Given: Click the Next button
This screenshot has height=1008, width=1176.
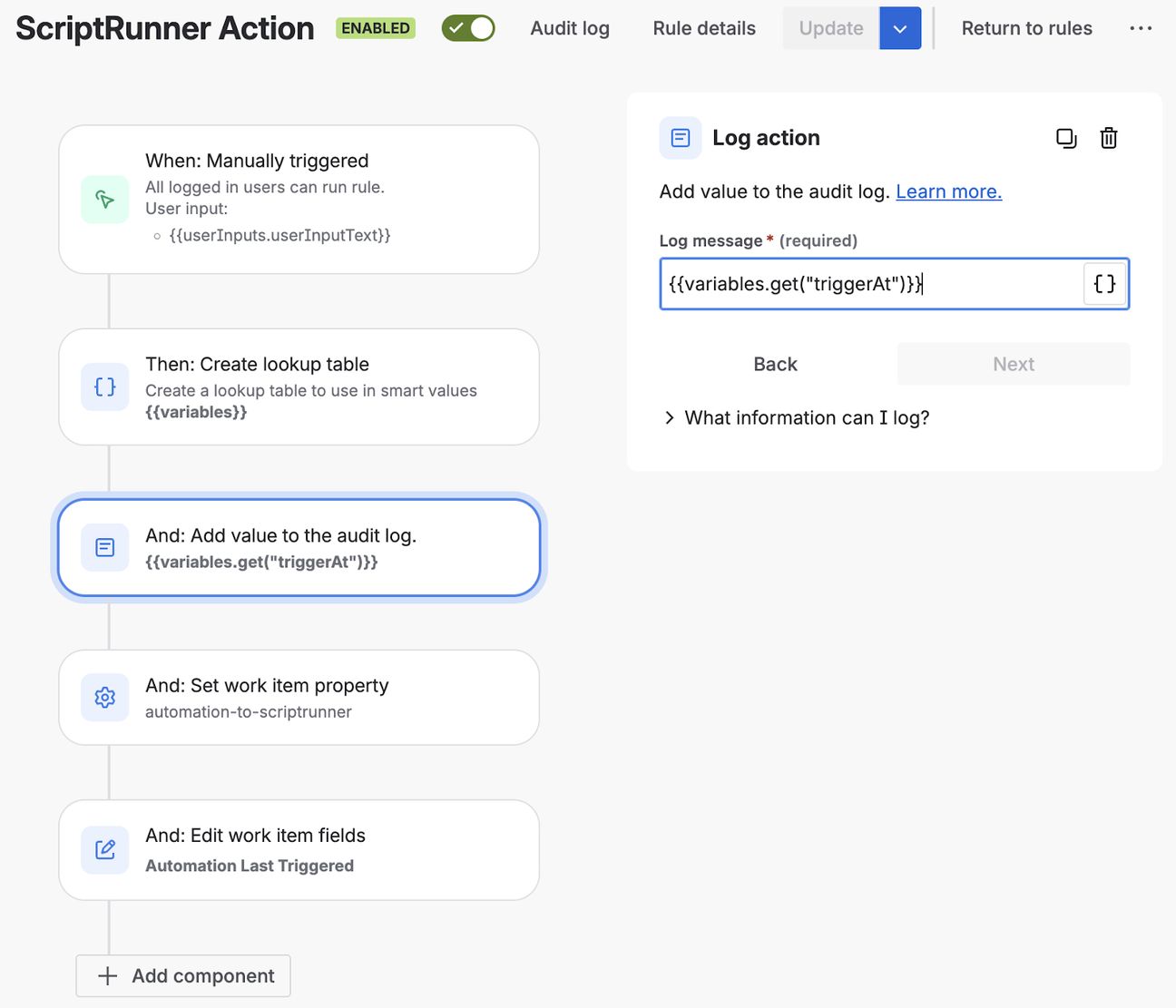Looking at the screenshot, I should (x=1014, y=364).
